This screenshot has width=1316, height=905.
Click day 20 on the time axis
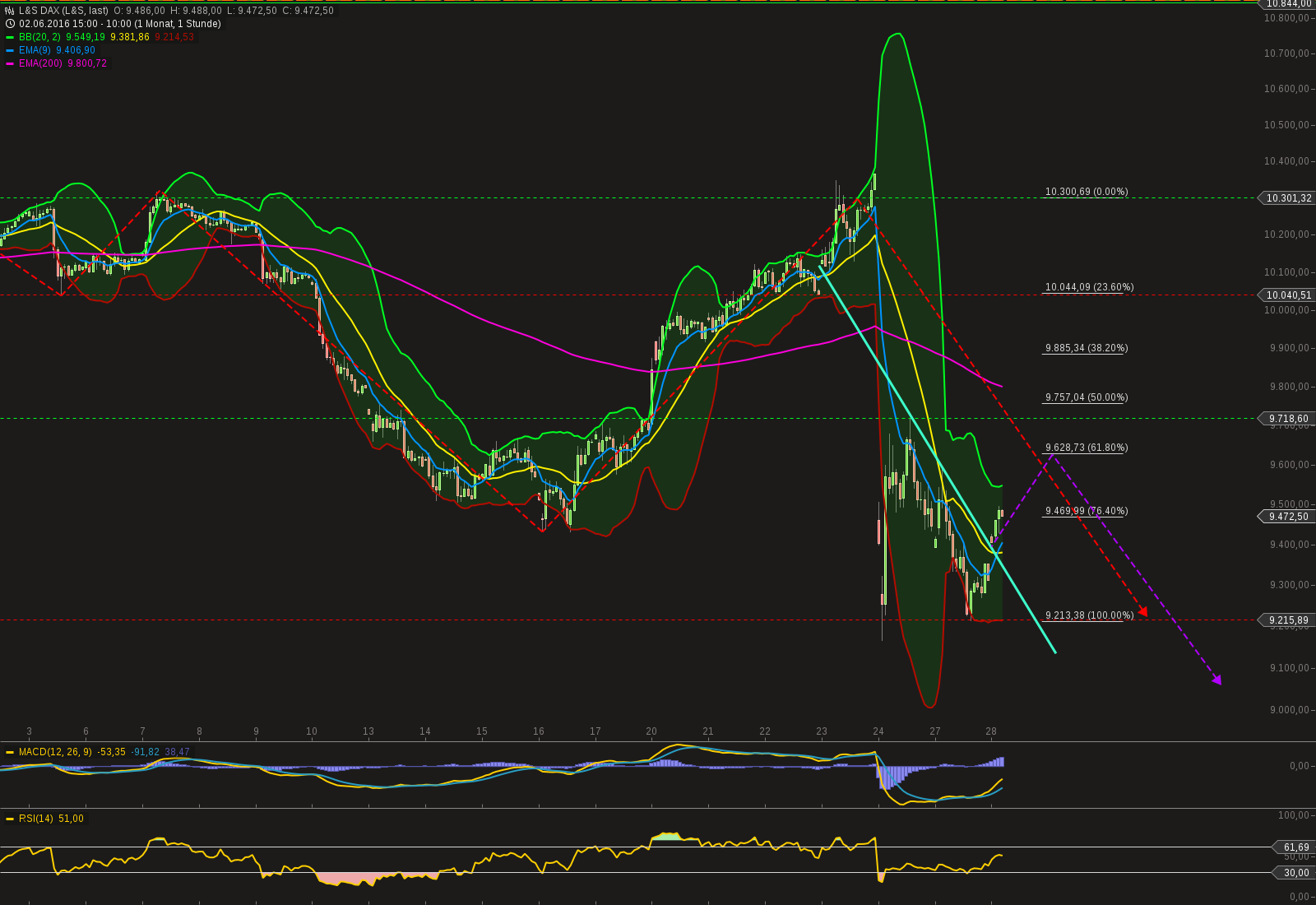651,731
